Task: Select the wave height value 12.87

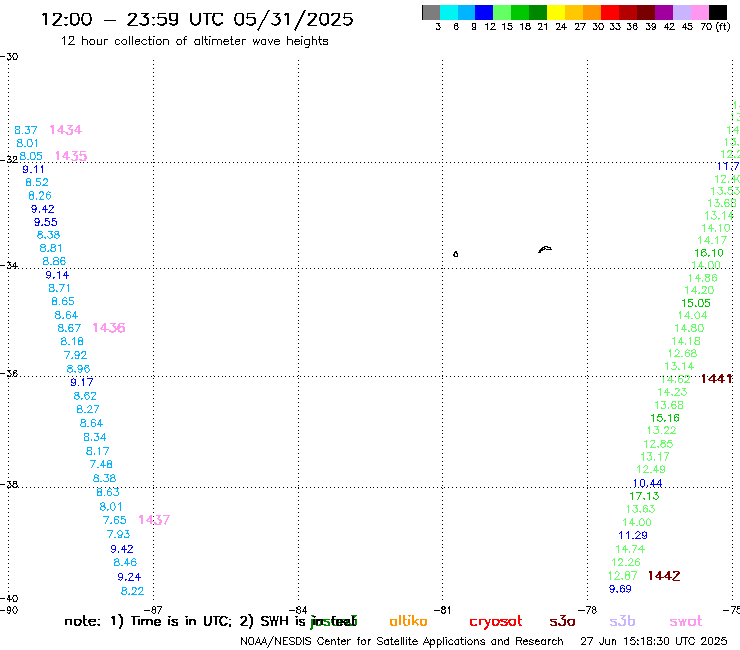Action: pyautogui.click(x=622, y=576)
